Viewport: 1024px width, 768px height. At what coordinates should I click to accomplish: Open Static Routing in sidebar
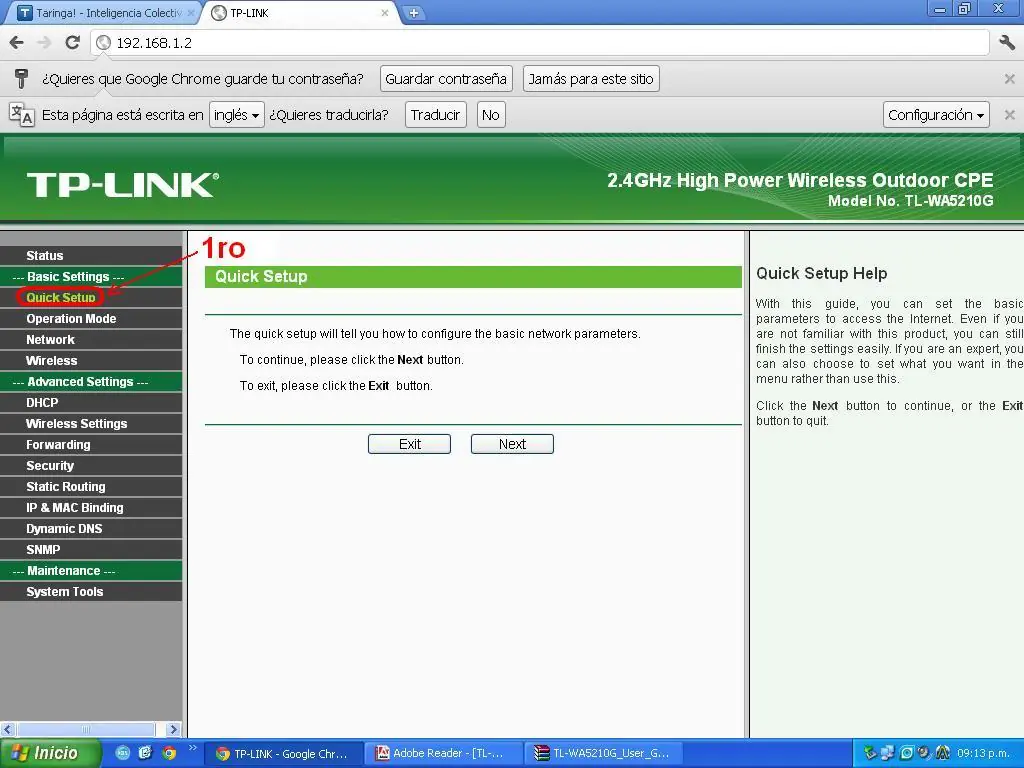91,487
